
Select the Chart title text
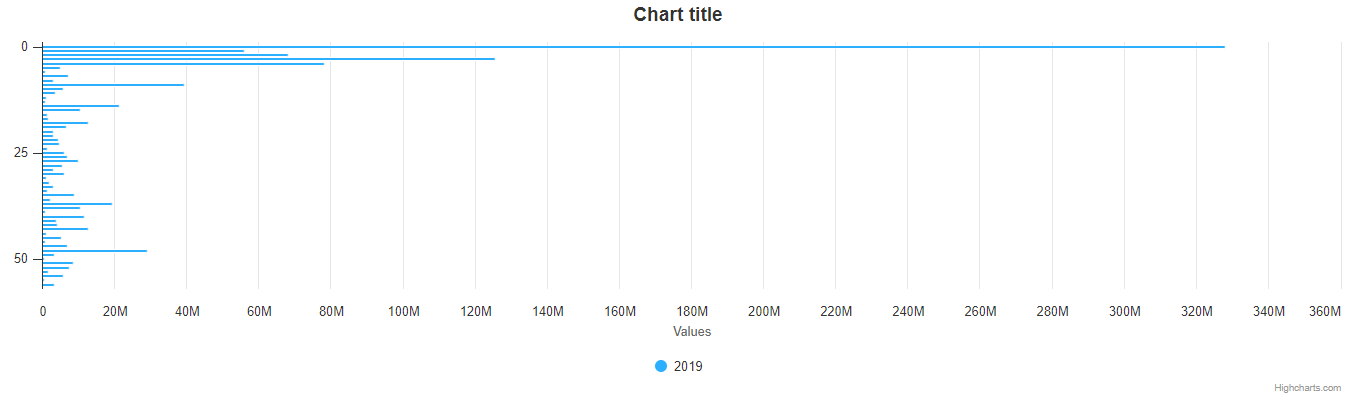678,15
